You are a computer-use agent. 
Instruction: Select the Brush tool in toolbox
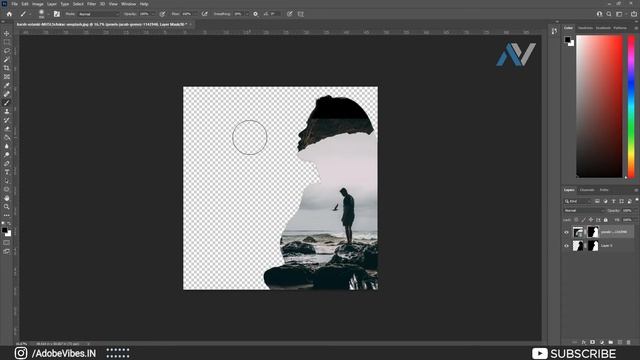point(7,103)
